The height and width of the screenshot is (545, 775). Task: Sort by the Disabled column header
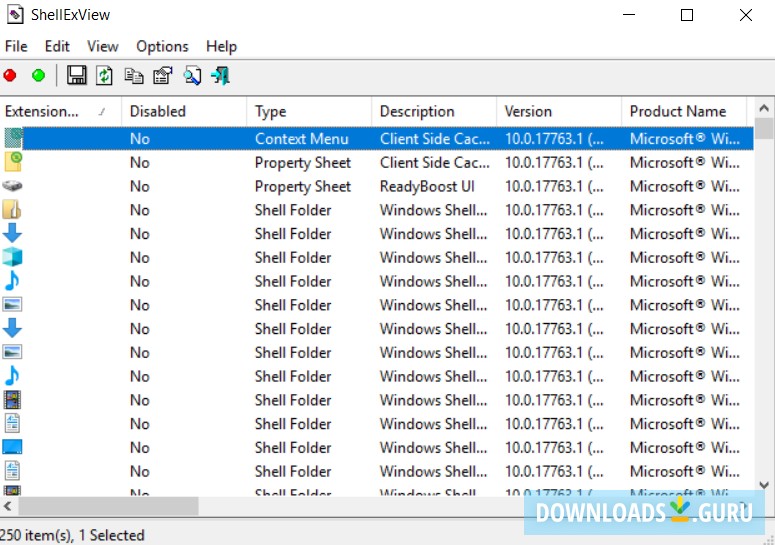184,112
